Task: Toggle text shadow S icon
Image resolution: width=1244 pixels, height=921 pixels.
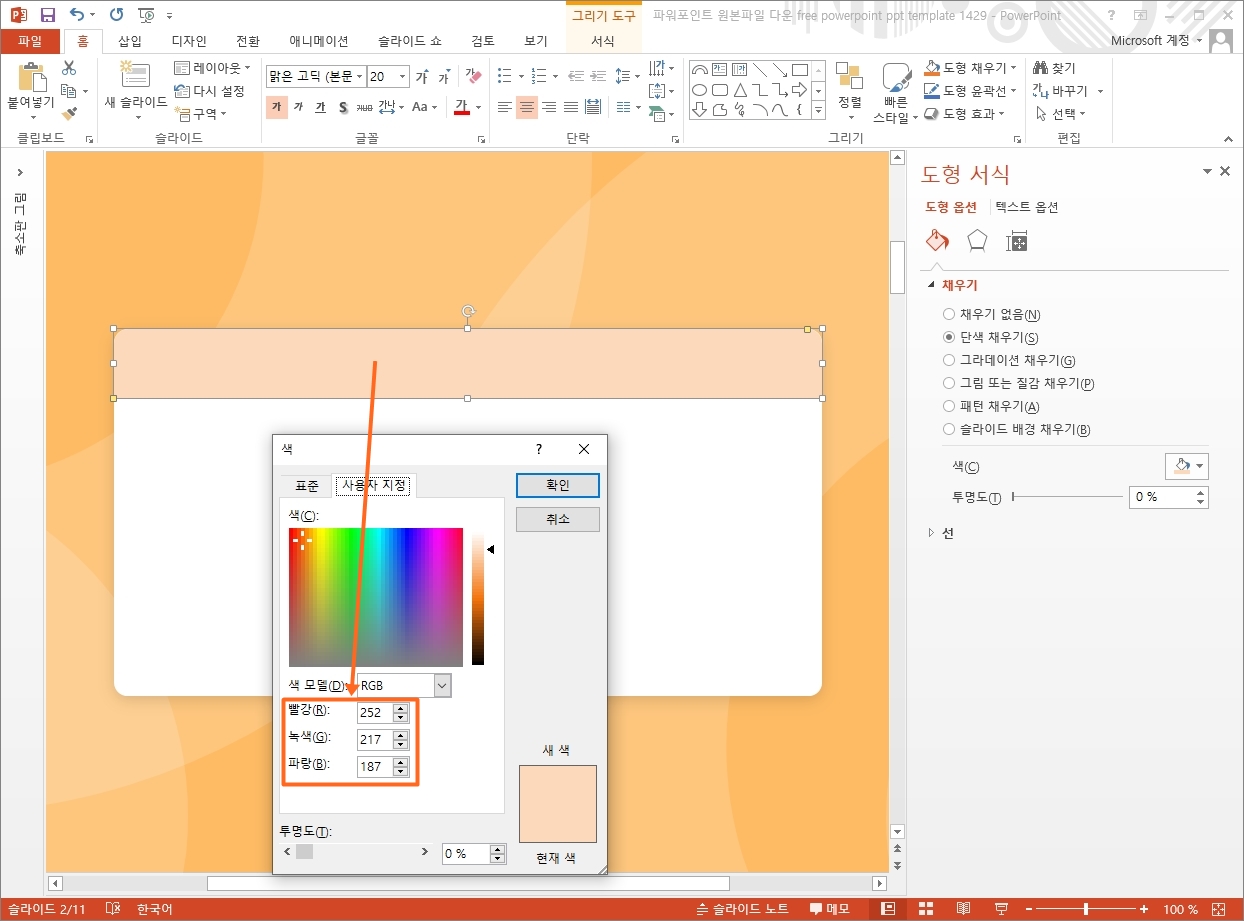Action: (342, 107)
